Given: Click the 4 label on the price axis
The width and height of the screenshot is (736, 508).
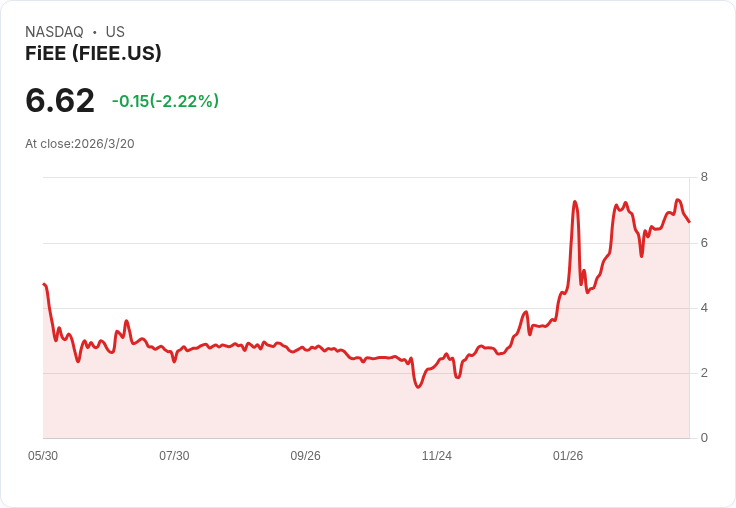Looking at the screenshot, I should [704, 308].
